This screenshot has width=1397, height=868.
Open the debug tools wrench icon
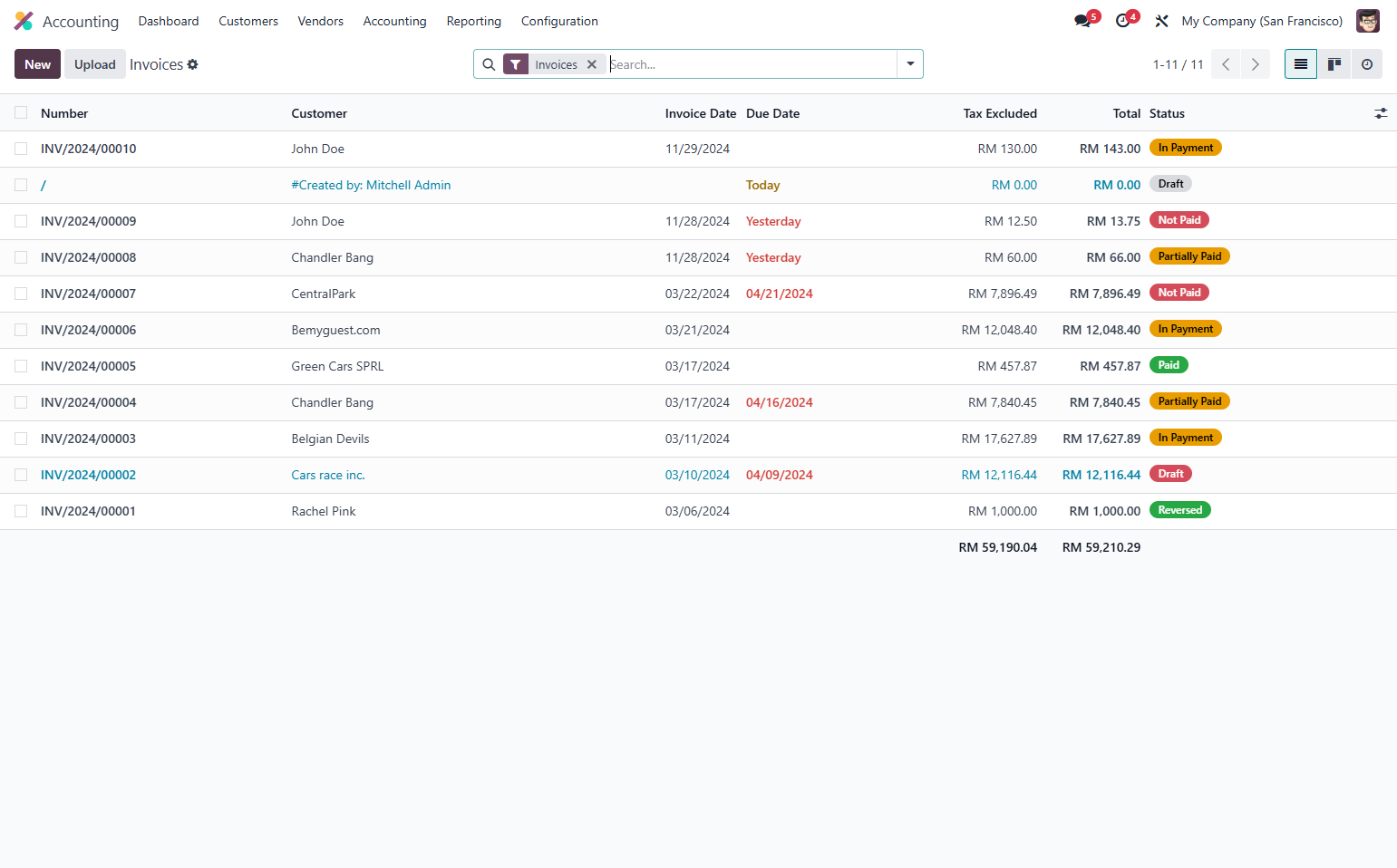tap(1161, 21)
